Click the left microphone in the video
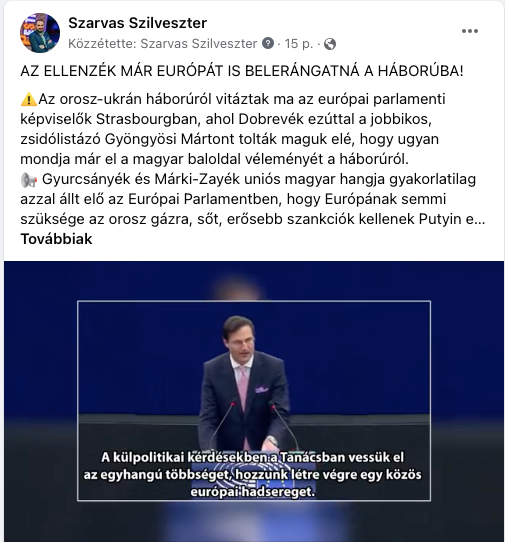The image size is (505, 542). click(222, 424)
